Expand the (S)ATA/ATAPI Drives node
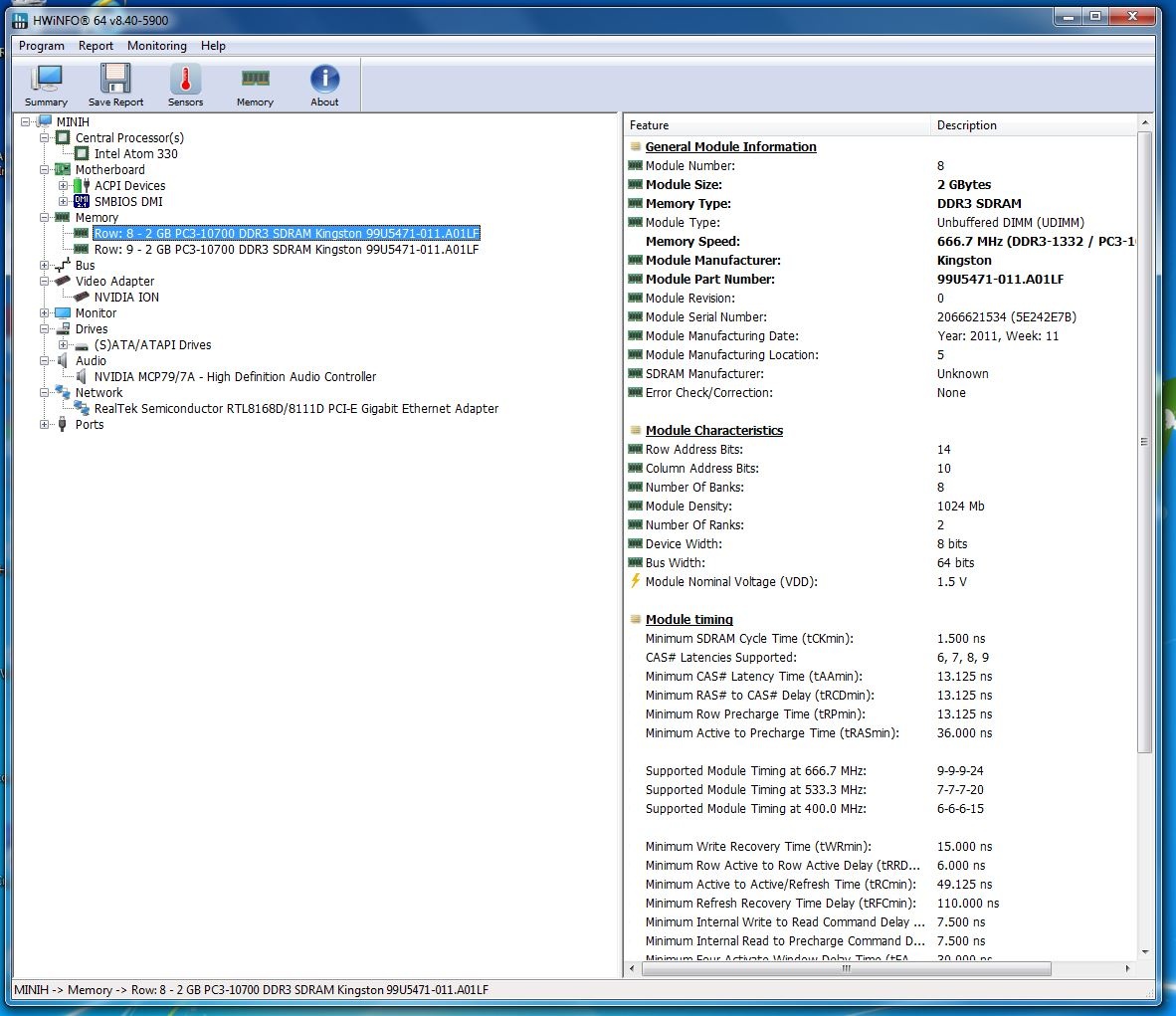Screen dimensions: 1176x1016 pos(63,344)
